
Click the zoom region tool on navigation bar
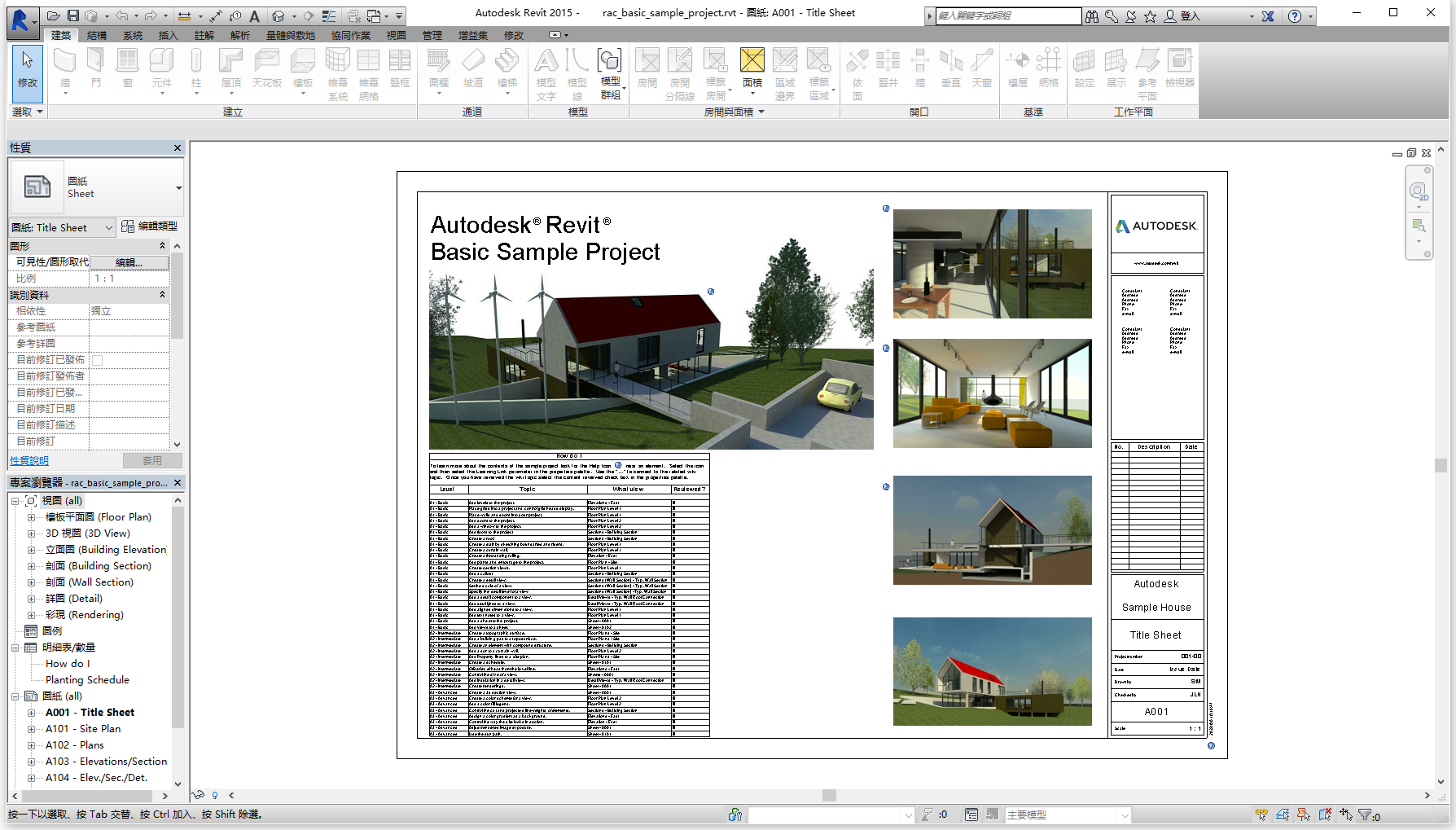point(1419,226)
